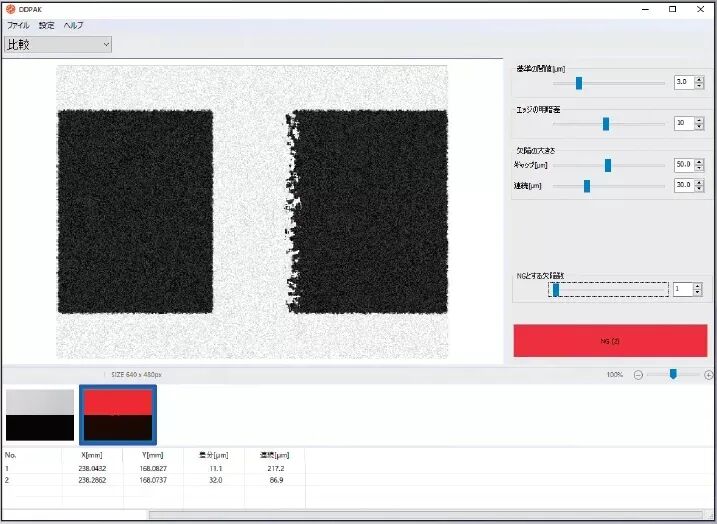Viewport: 717px width, 524px height.
Task: Click the Y value 168.0737 cell
Action: 153,480
